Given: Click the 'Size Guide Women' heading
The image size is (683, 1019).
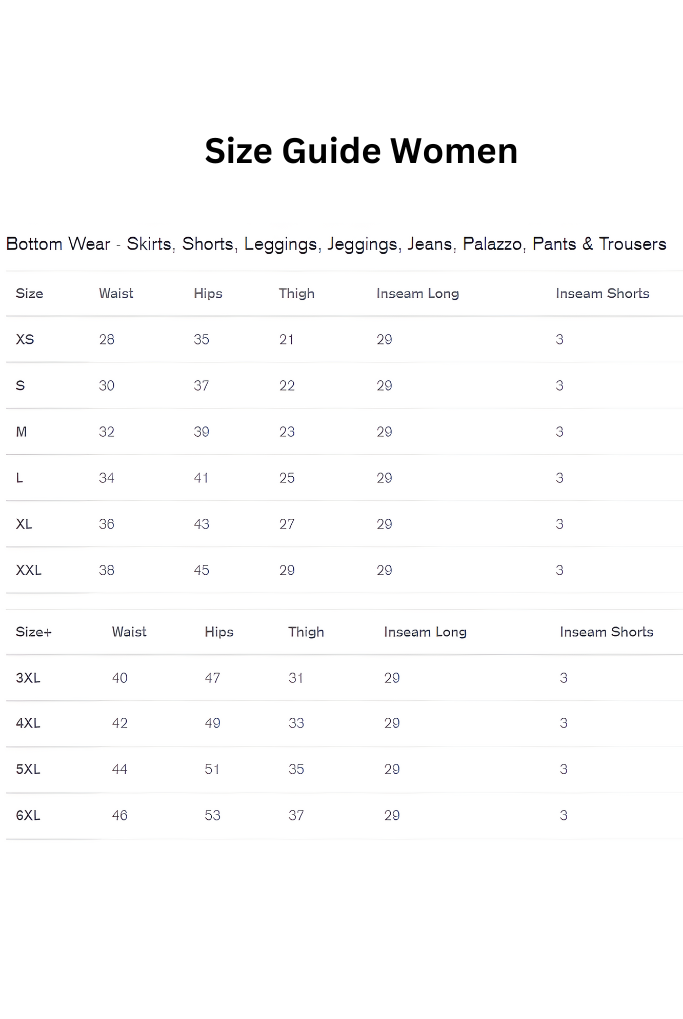Looking at the screenshot, I should [361, 151].
